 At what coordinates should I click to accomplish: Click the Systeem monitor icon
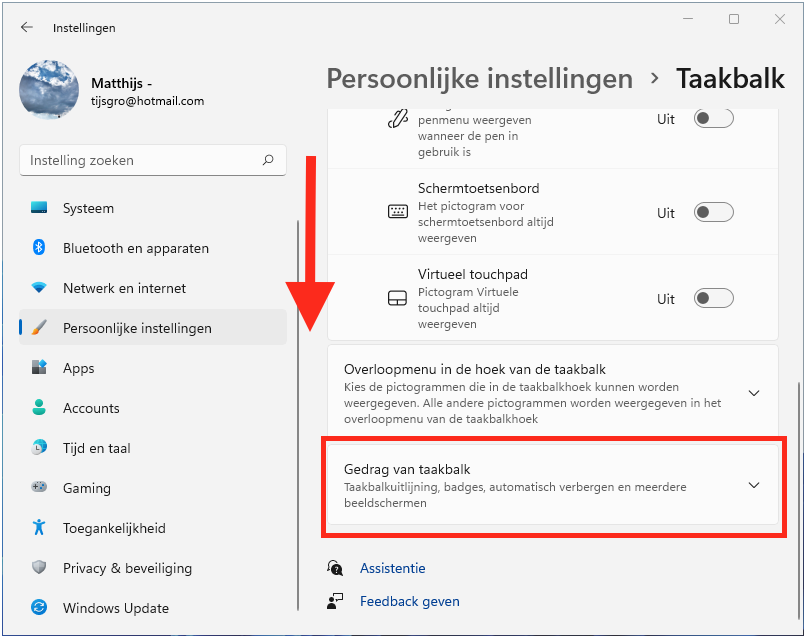(x=39, y=208)
